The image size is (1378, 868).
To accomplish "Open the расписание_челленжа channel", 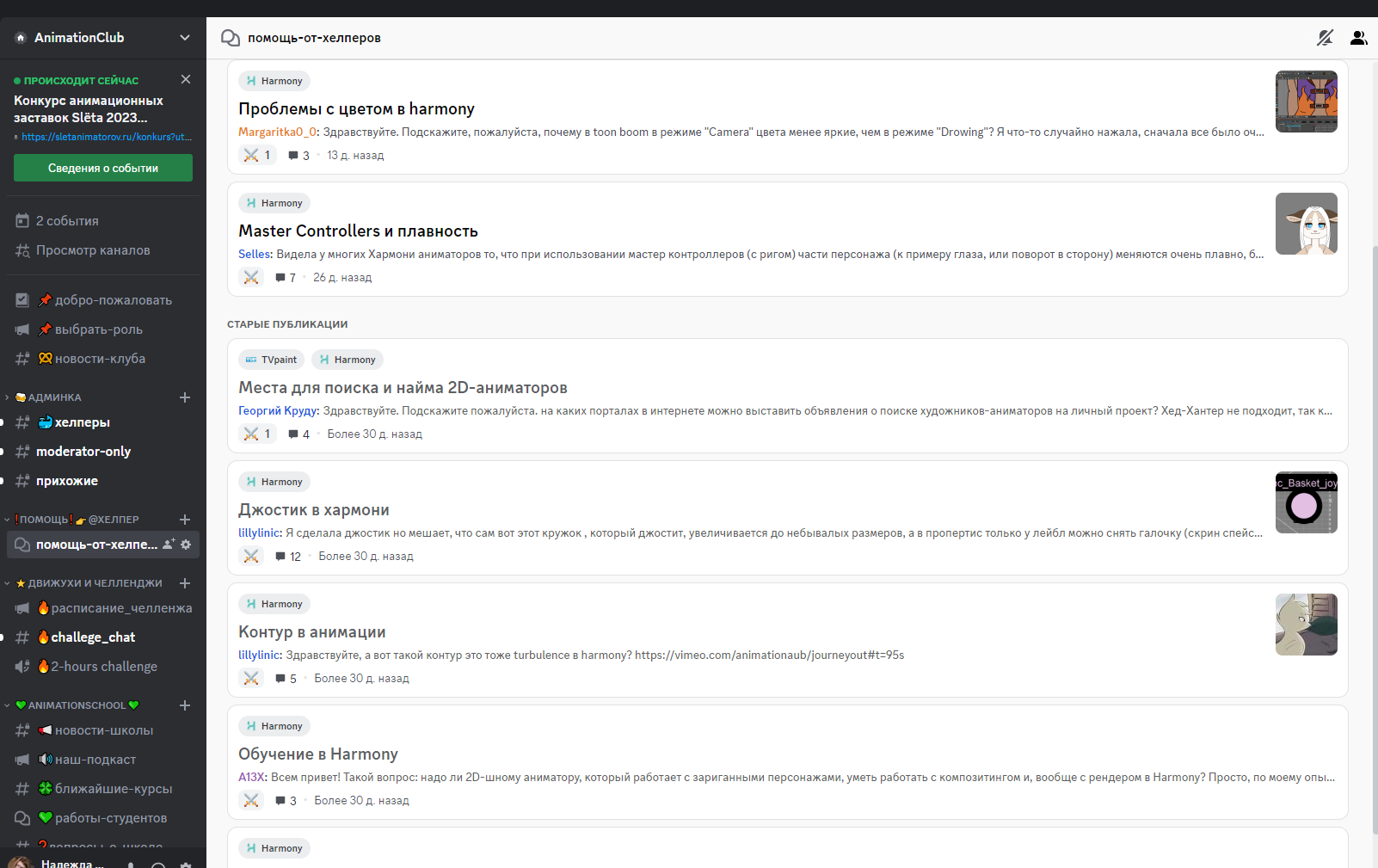I will [103, 608].
